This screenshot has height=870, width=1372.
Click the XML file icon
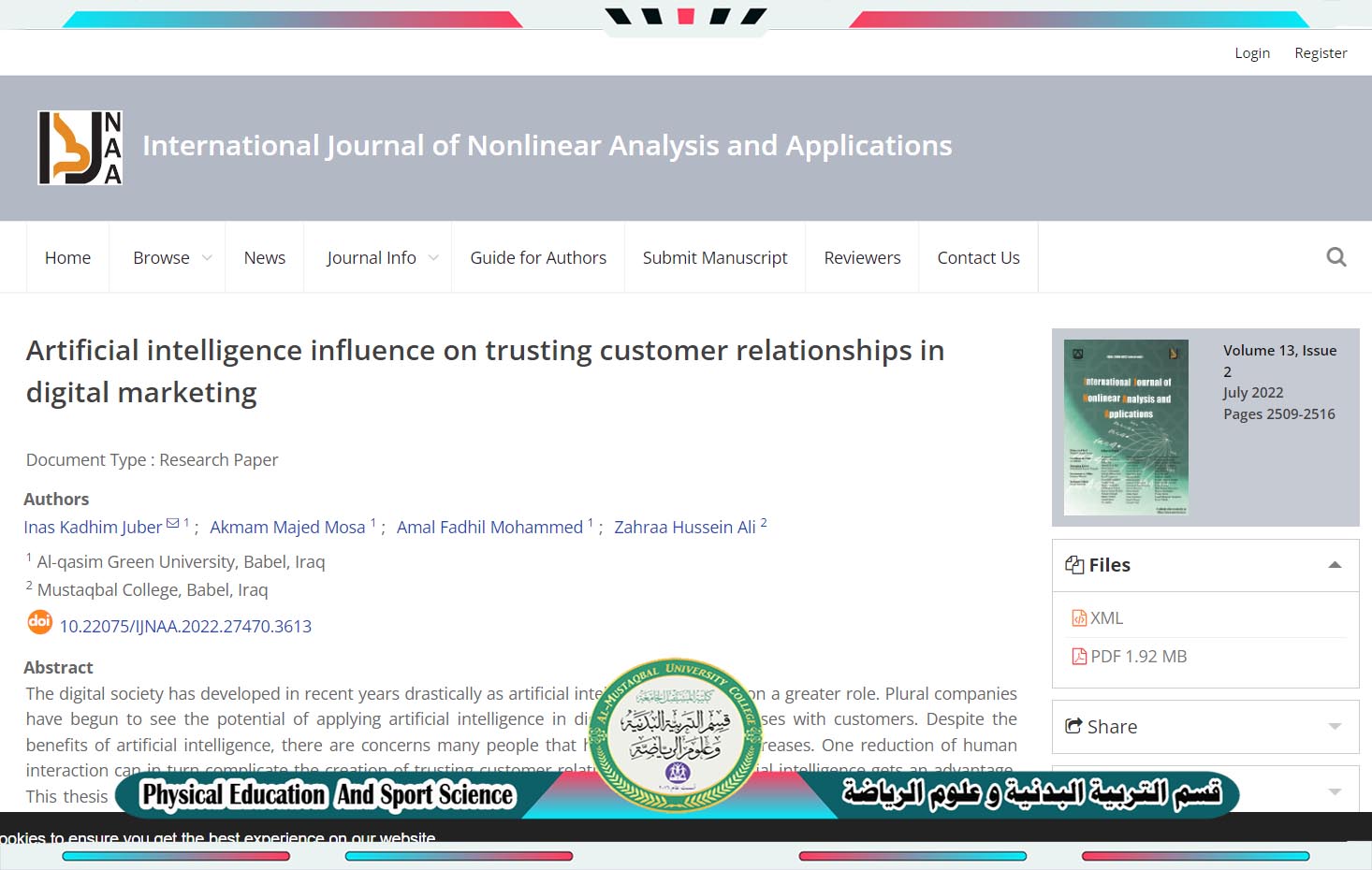click(x=1079, y=618)
